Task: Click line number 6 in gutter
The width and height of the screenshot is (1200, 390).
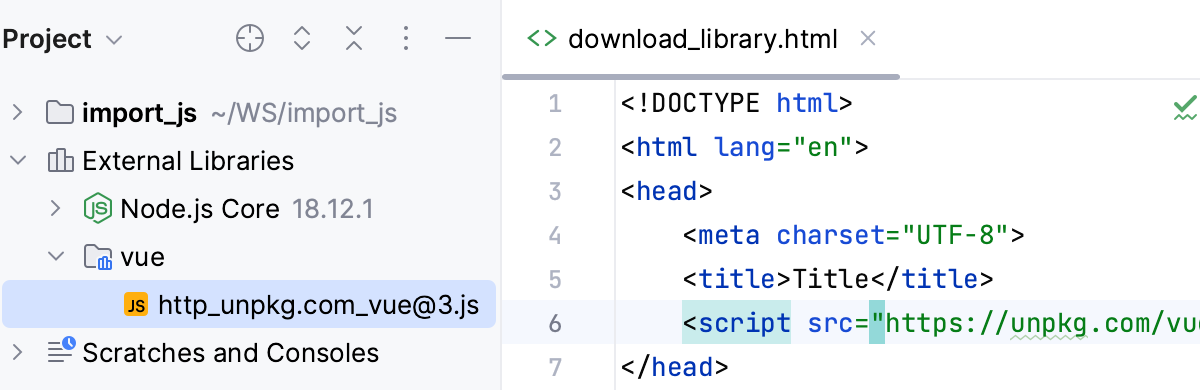Action: 555,323
